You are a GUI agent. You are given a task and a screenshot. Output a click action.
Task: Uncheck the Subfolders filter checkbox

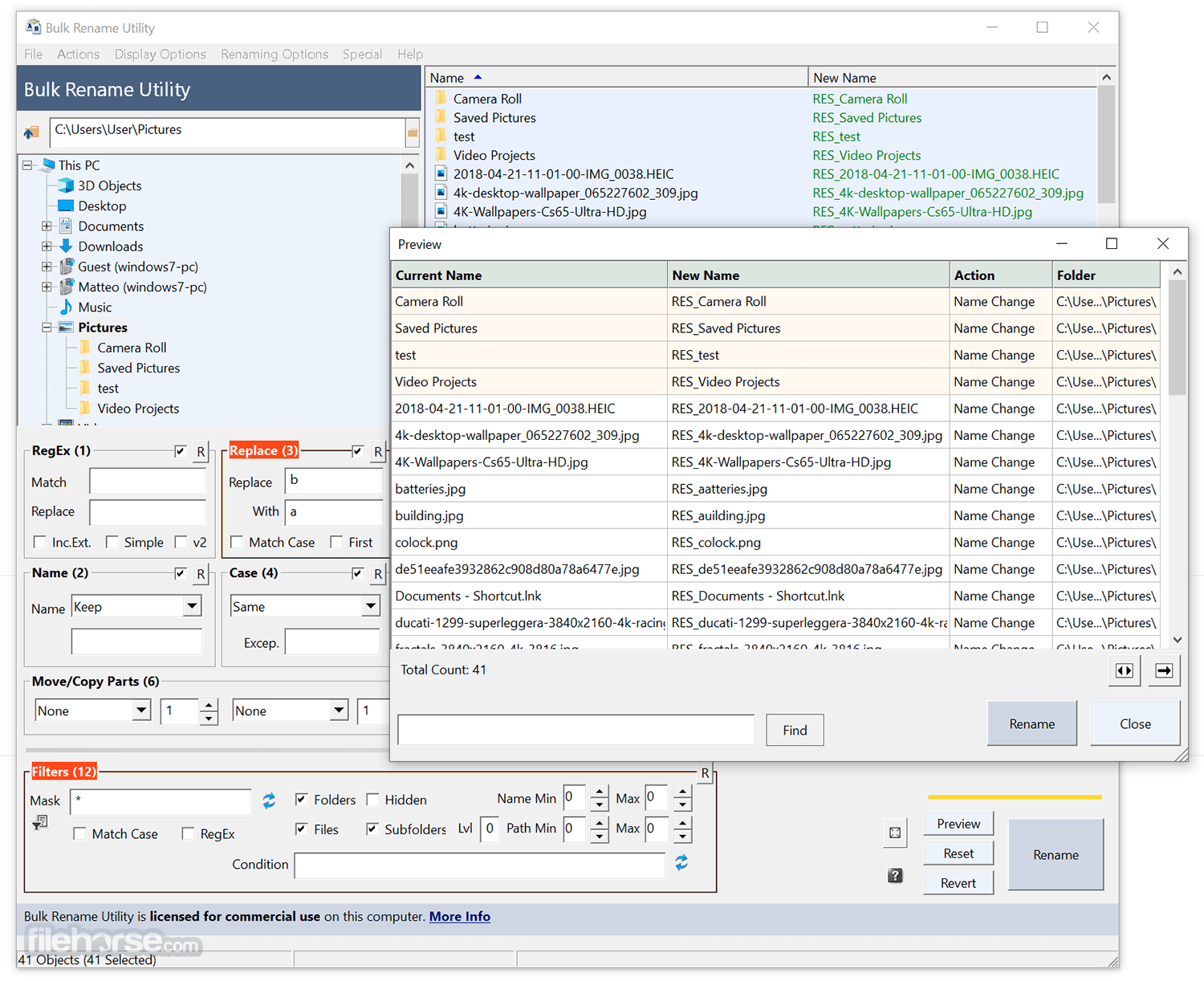coord(372,828)
